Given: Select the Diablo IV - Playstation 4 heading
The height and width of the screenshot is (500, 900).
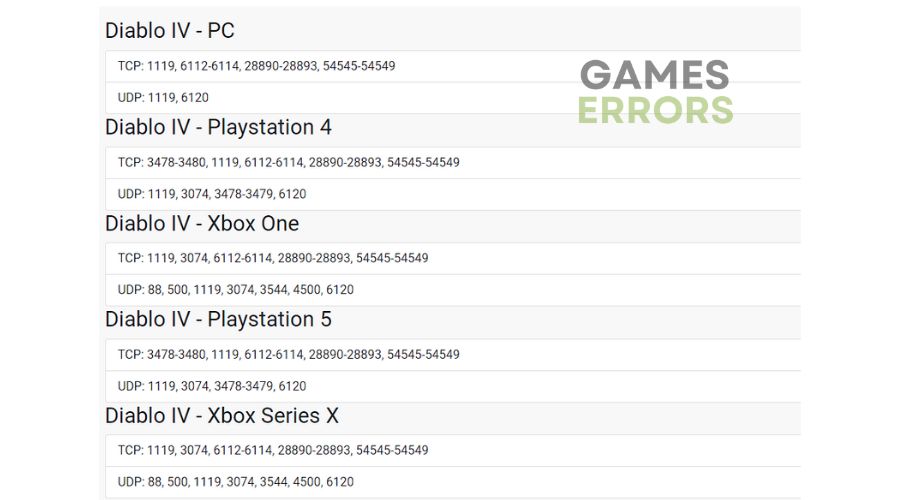Looking at the screenshot, I should pyautogui.click(x=218, y=127).
